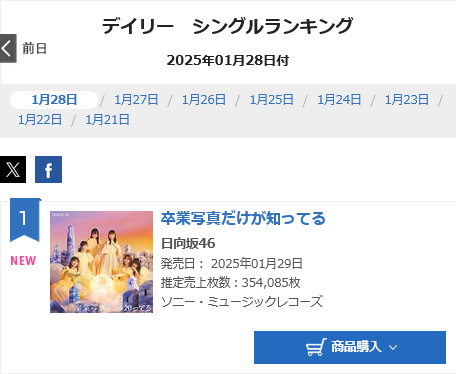Show the 1月21日 ranking

tap(107, 120)
